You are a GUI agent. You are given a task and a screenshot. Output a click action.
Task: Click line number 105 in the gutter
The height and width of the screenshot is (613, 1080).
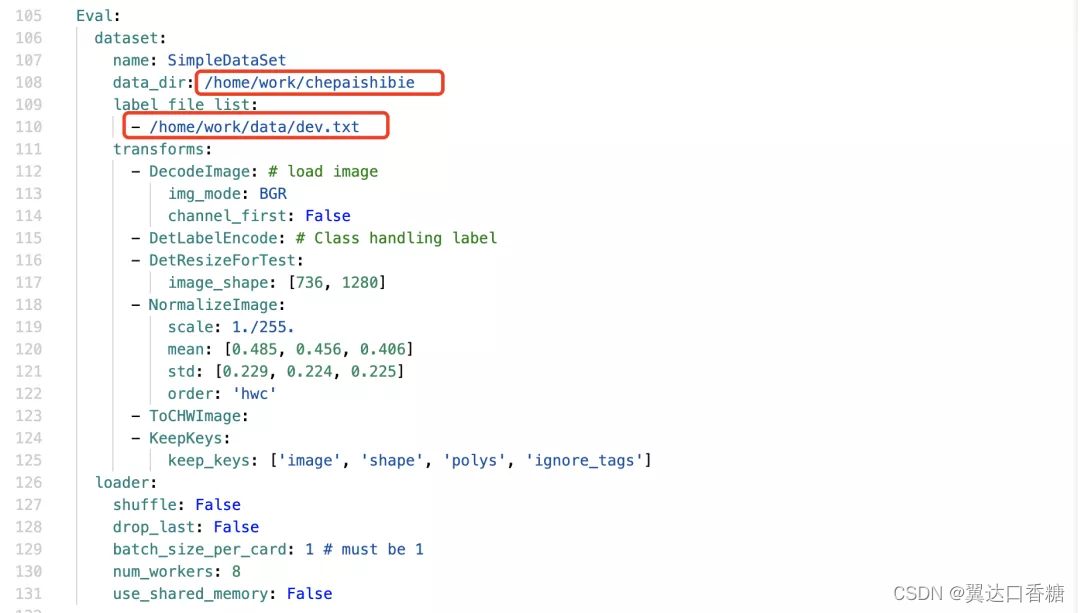[28, 16]
